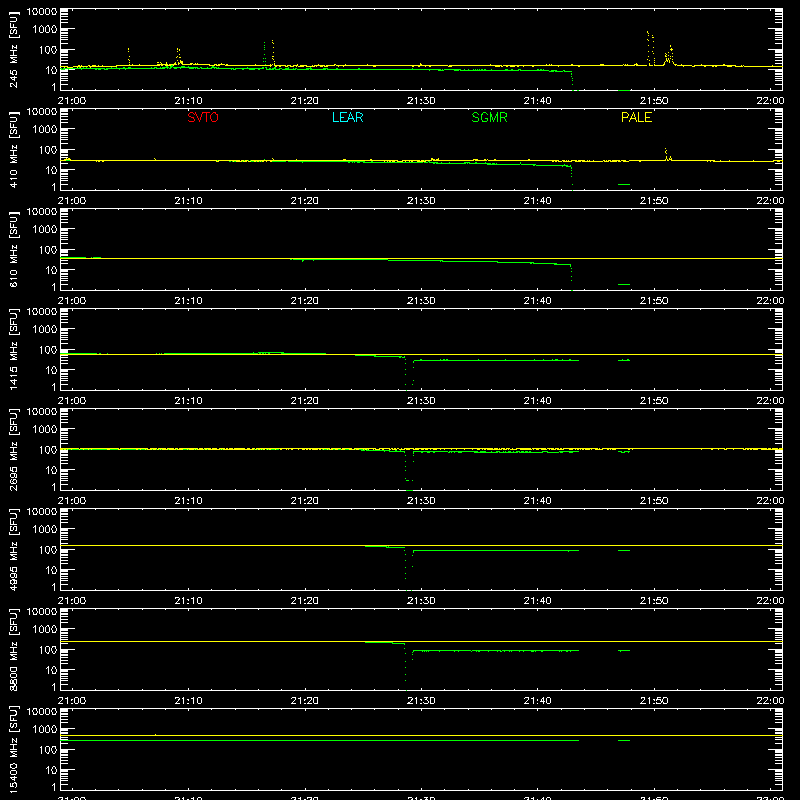Select the 8800 MHz [SFU] axis title
The width and height of the screenshot is (800, 800).
point(14,649)
